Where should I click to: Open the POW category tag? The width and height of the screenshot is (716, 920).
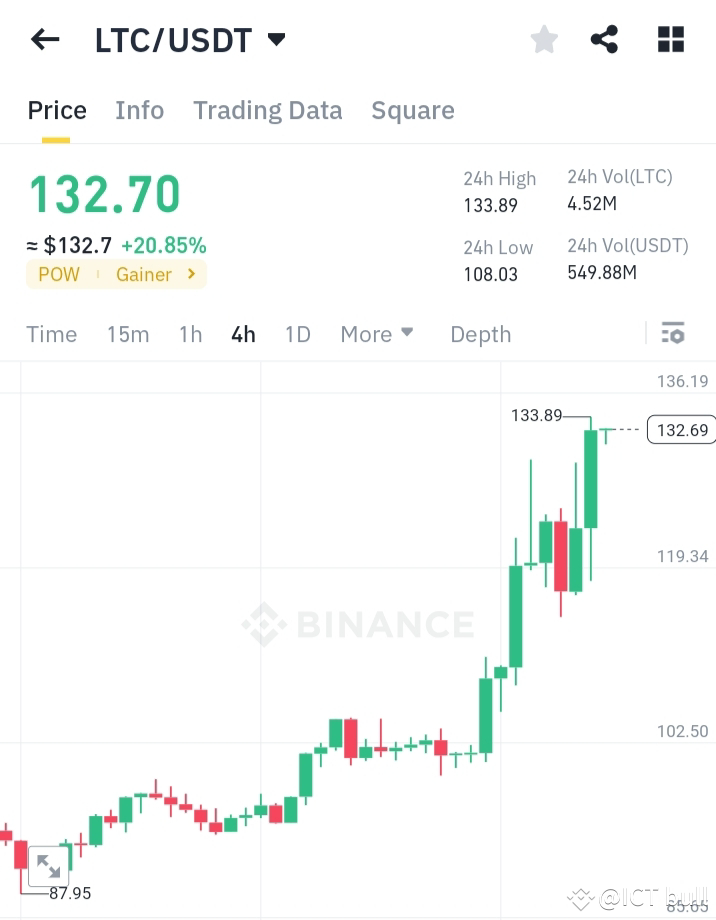(x=58, y=274)
